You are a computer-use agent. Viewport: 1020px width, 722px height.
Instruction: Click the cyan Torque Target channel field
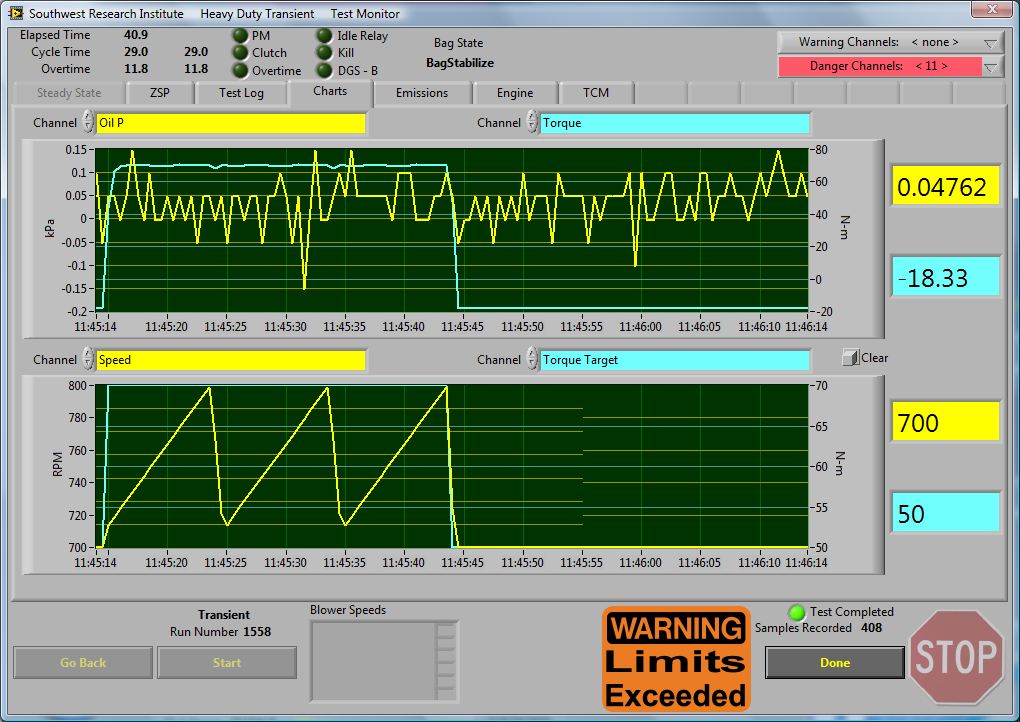tap(675, 360)
